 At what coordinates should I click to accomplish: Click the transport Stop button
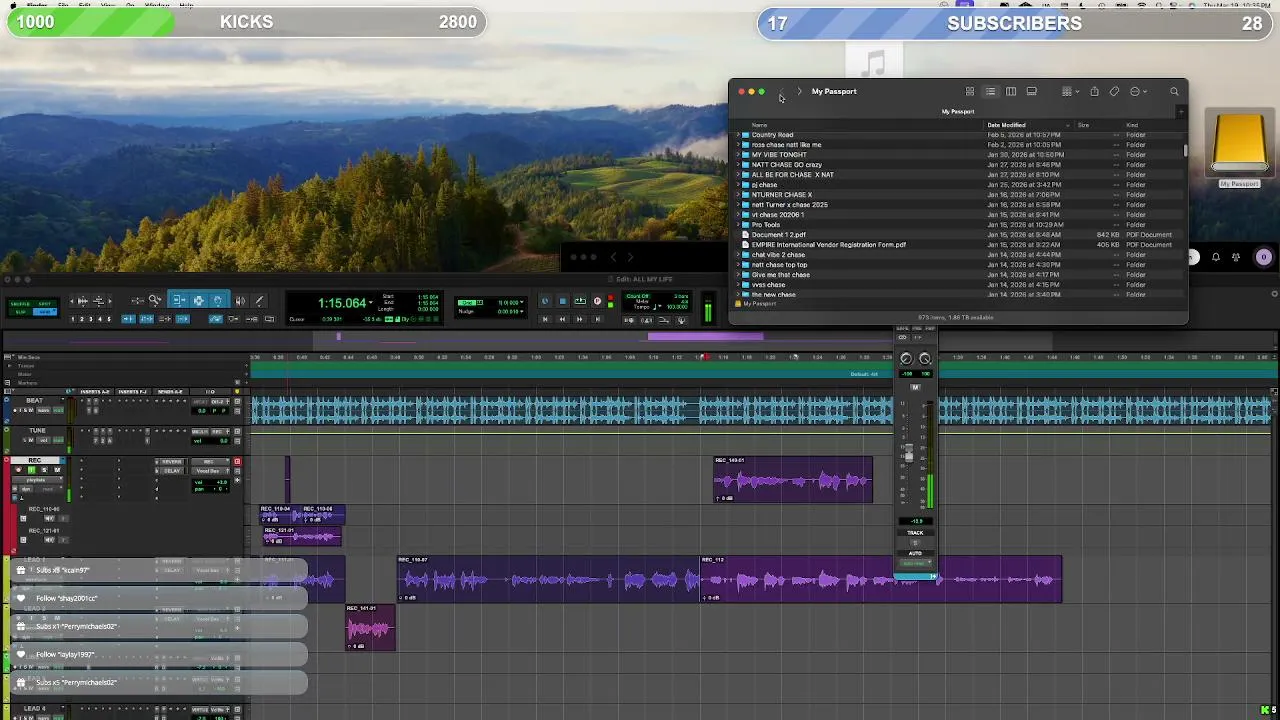pyautogui.click(x=562, y=301)
